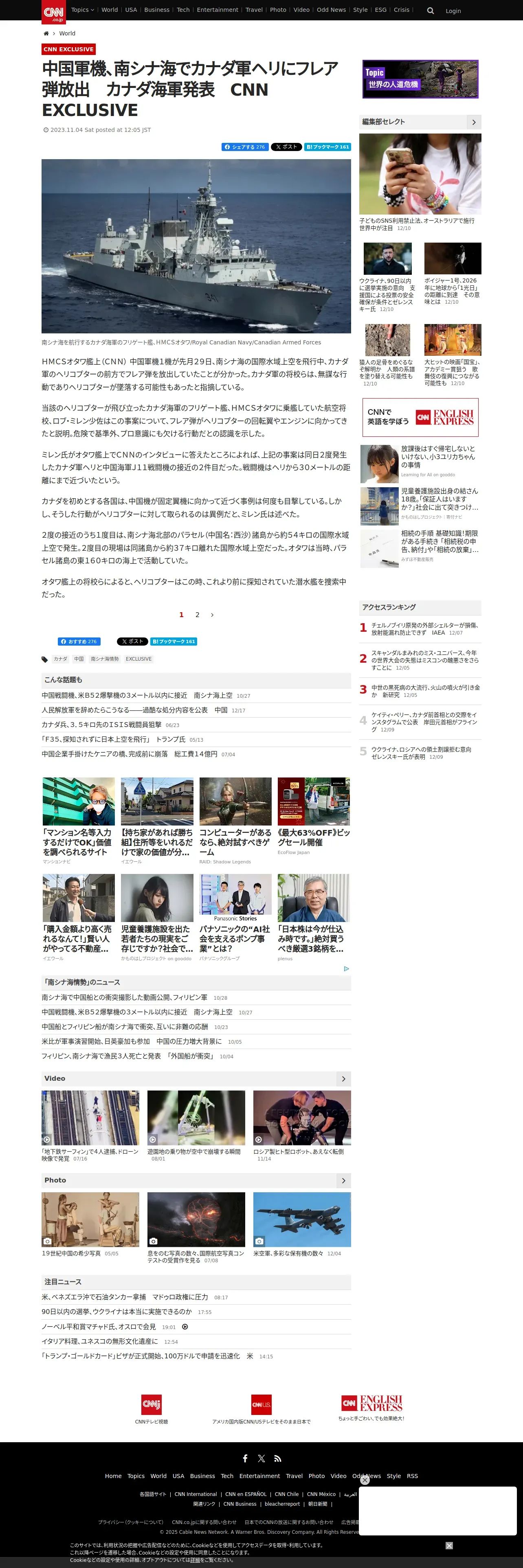Open the HMCS Ottawa frigate photo
The image size is (523, 1568).
[196, 246]
